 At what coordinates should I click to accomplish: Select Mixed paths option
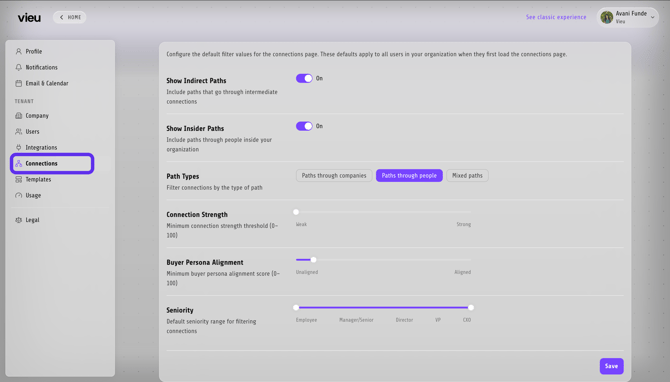point(467,176)
